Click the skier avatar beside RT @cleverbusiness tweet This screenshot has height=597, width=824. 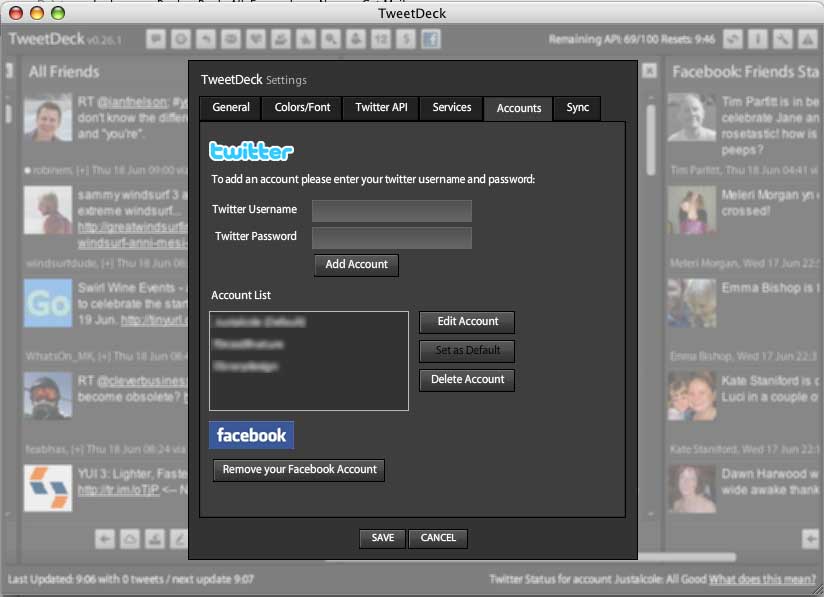pos(48,395)
